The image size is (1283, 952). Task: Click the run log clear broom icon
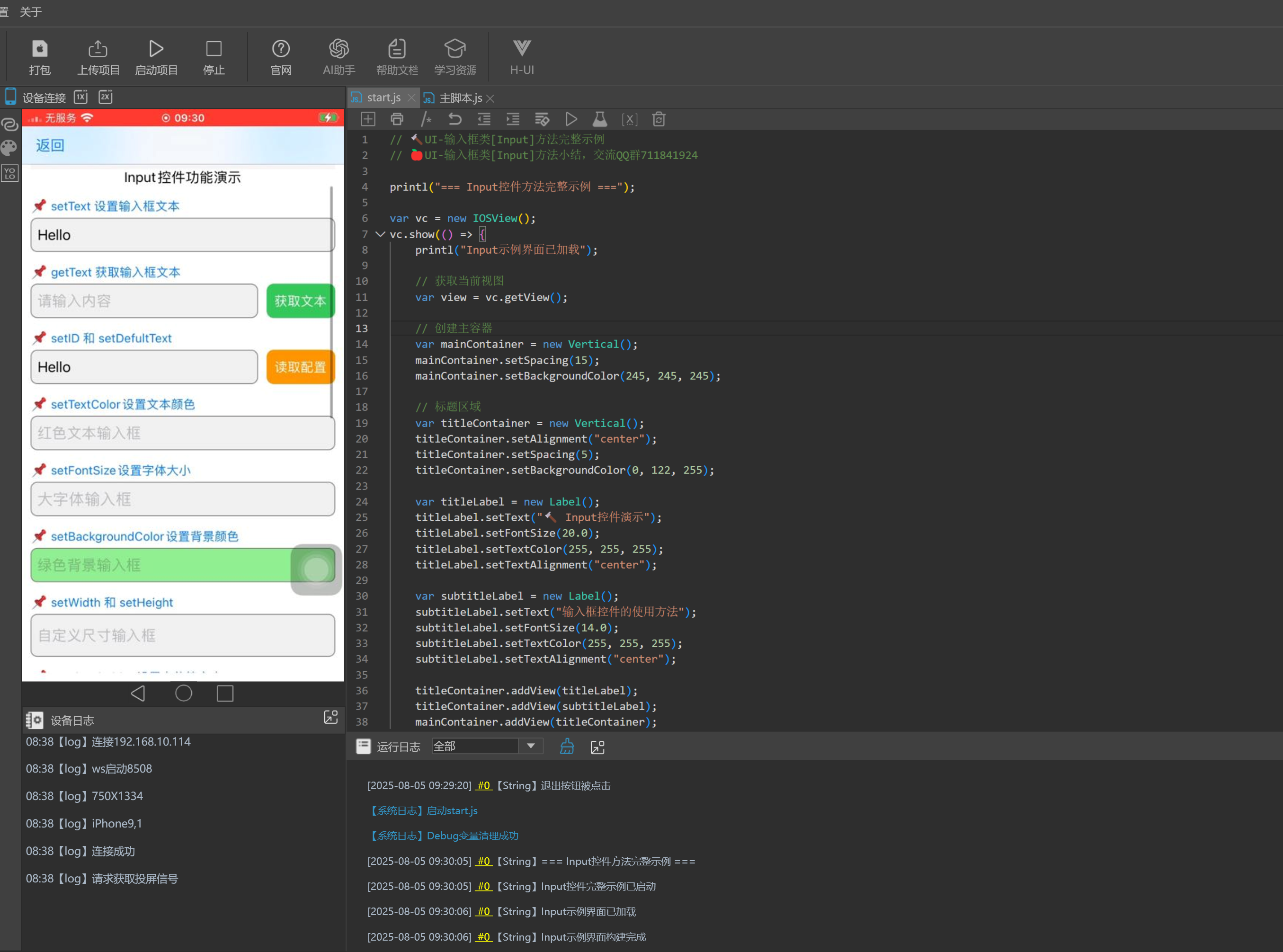tap(567, 747)
